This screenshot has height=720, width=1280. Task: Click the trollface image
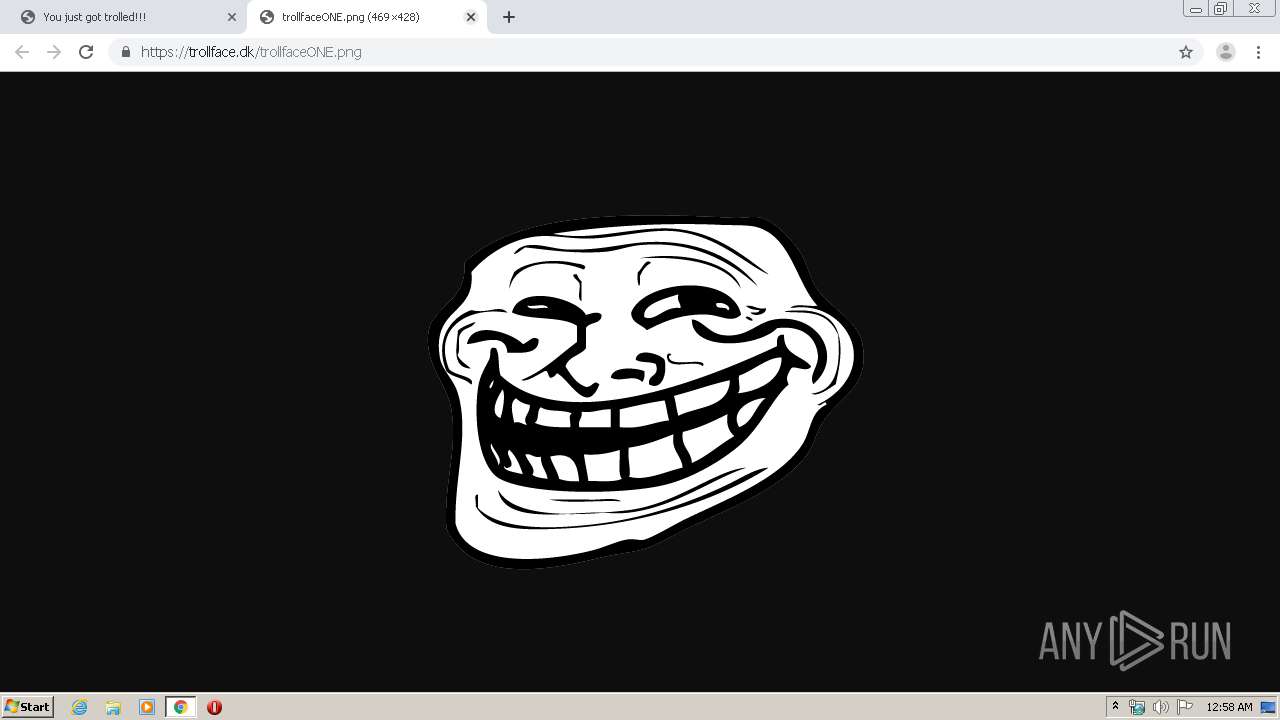(x=645, y=392)
